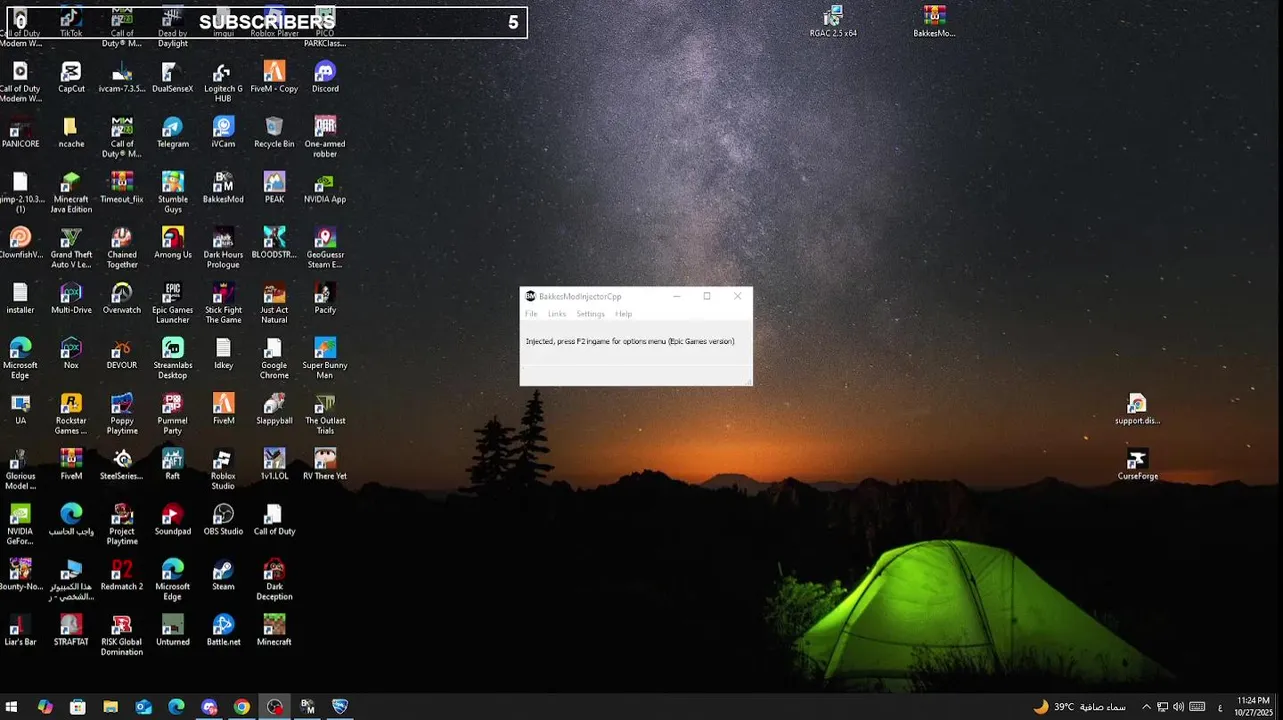Select the Telegram desktop shortcut
The height and width of the screenshot is (720, 1283).
[x=172, y=132]
